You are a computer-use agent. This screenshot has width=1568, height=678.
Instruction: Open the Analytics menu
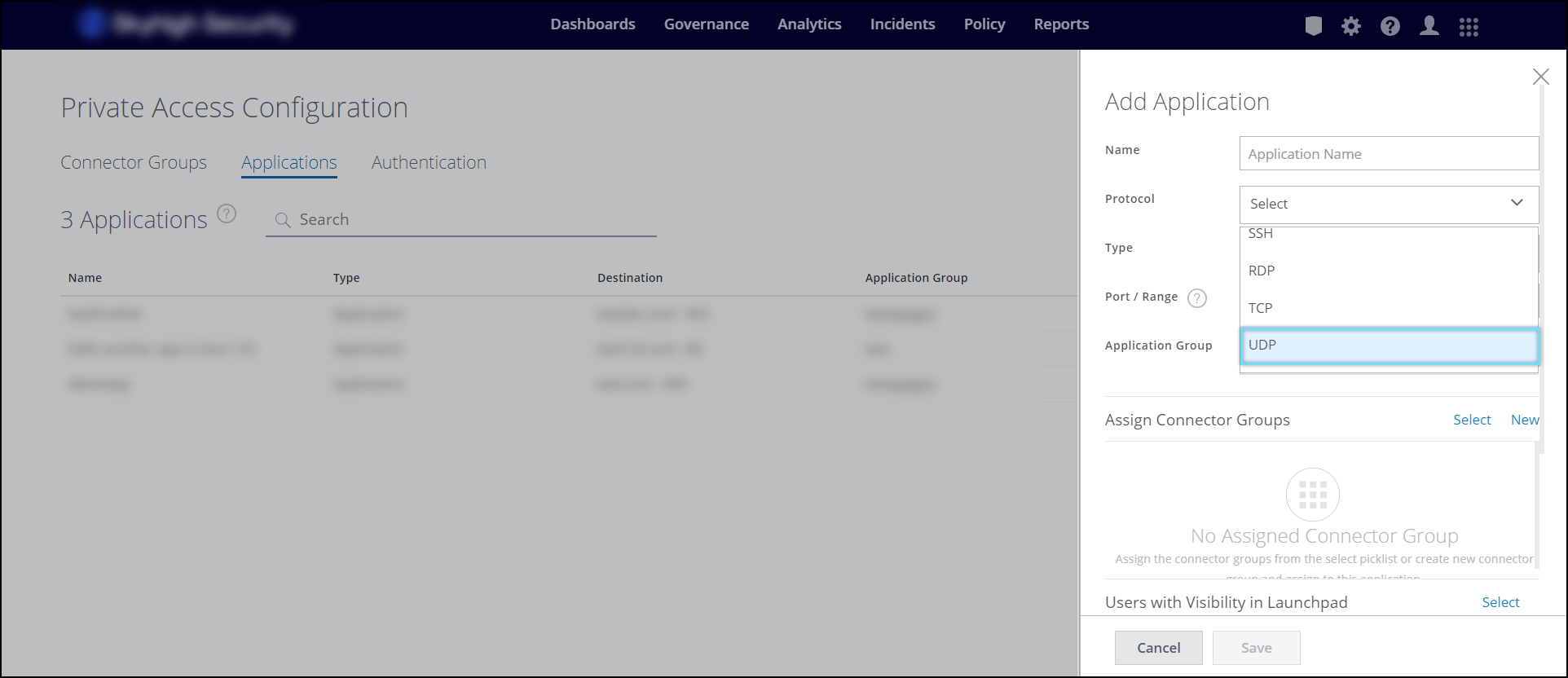809,24
